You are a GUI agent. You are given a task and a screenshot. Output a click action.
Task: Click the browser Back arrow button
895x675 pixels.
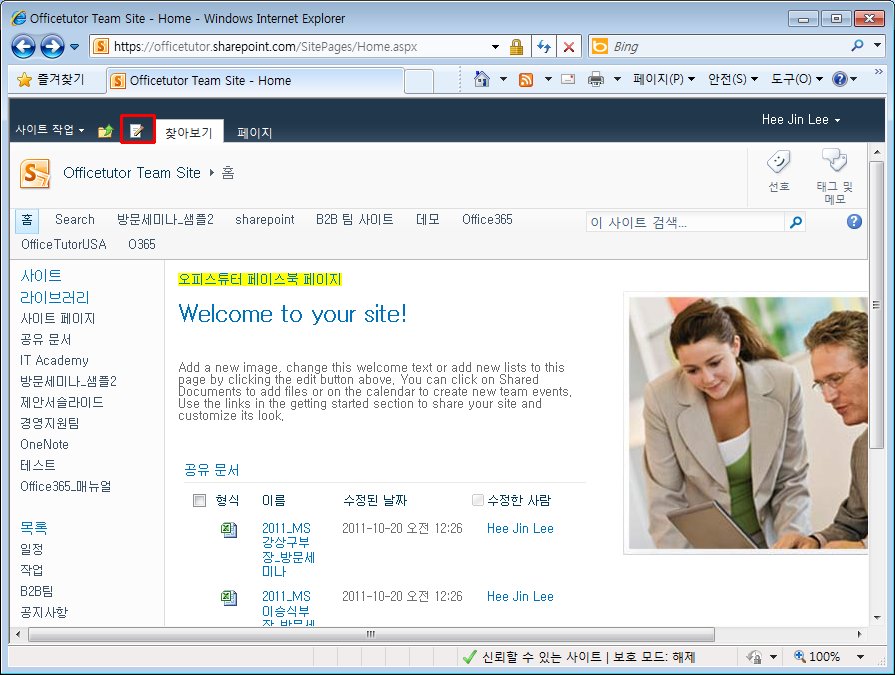click(x=24, y=47)
